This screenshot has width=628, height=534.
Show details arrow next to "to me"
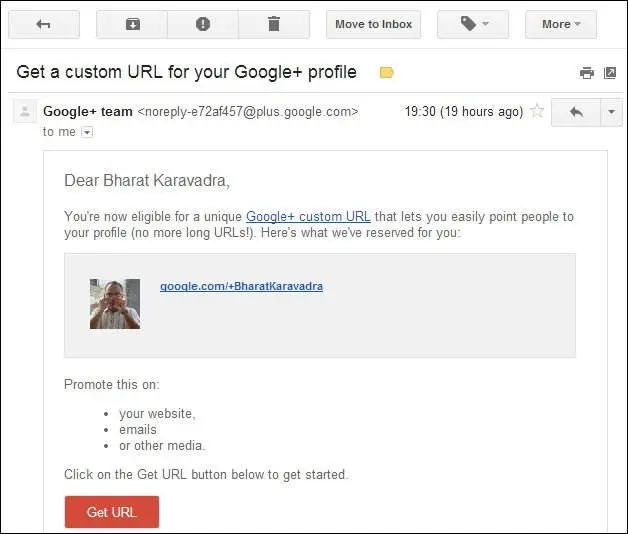[87, 132]
